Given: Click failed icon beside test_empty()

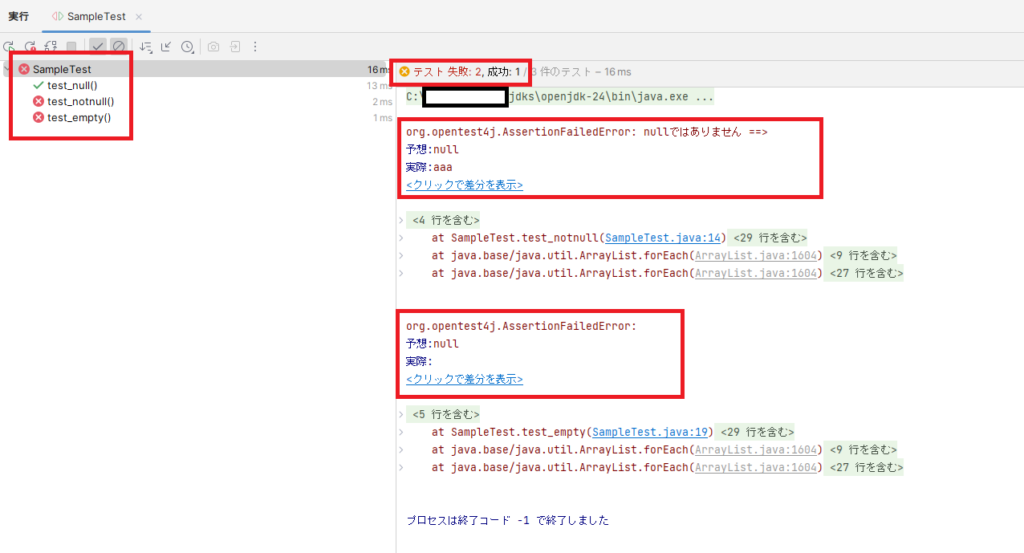Looking at the screenshot, I should point(39,118).
